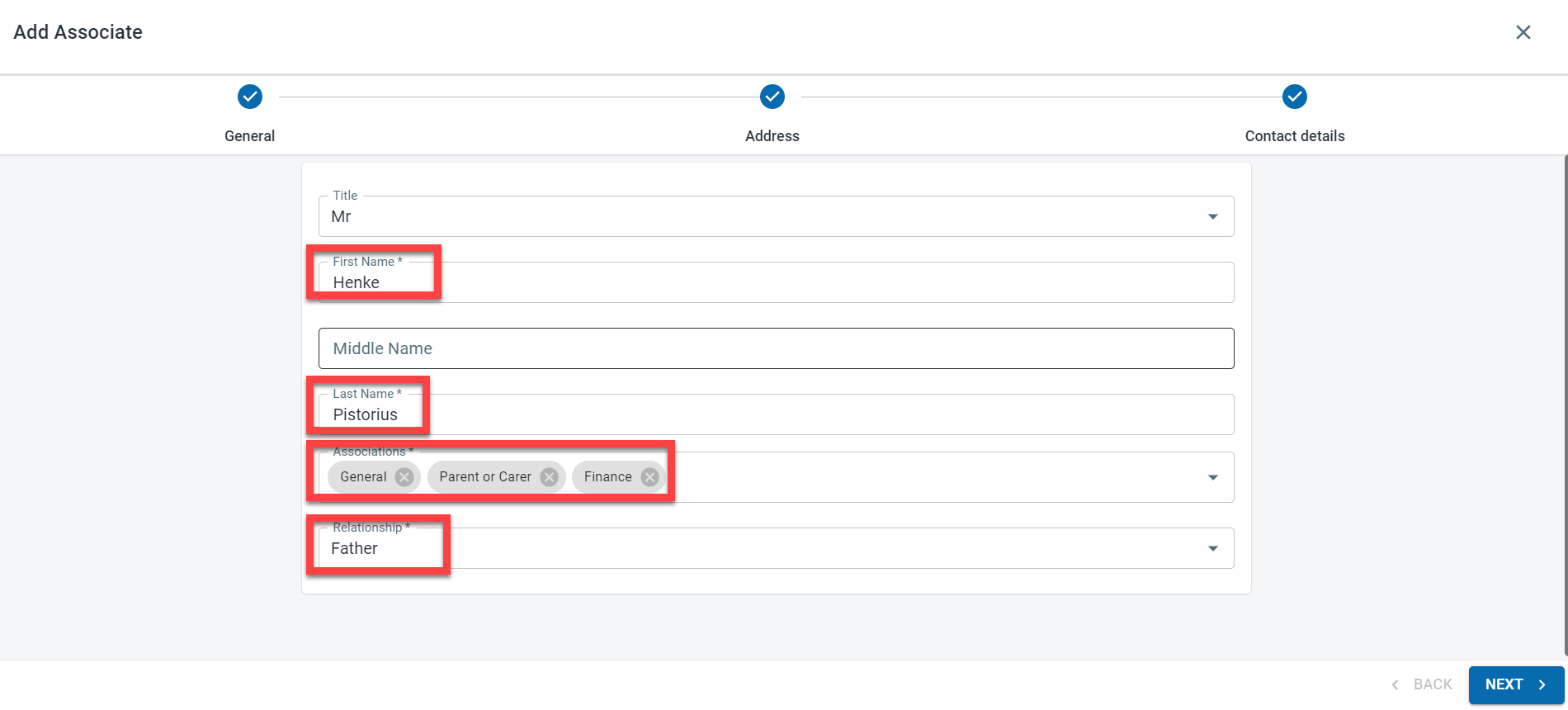Remove the Parent or Carer chip
Image resolution: width=1568 pixels, height=710 pixels.
(x=549, y=477)
